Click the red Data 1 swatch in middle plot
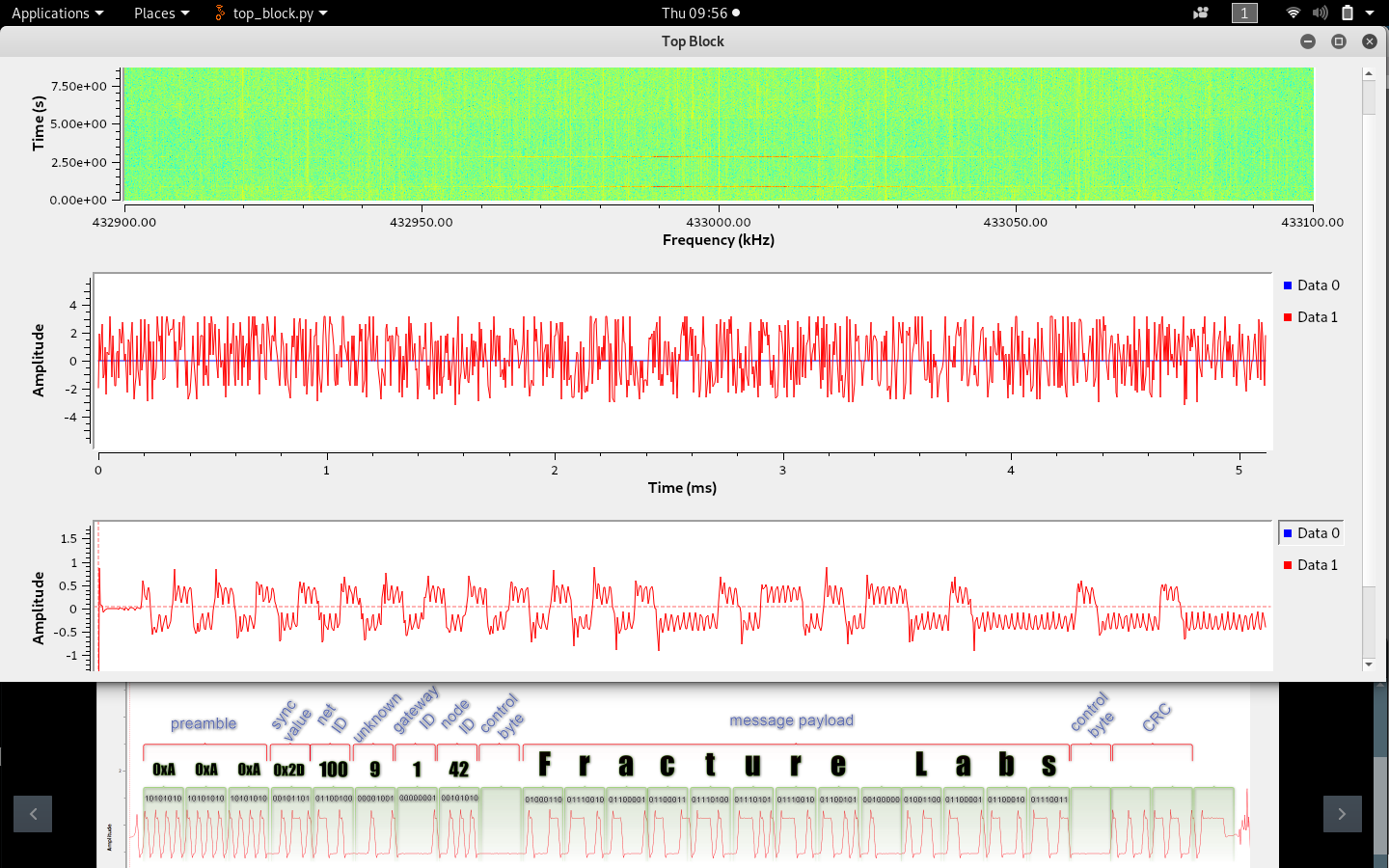1389x868 pixels. [1288, 317]
